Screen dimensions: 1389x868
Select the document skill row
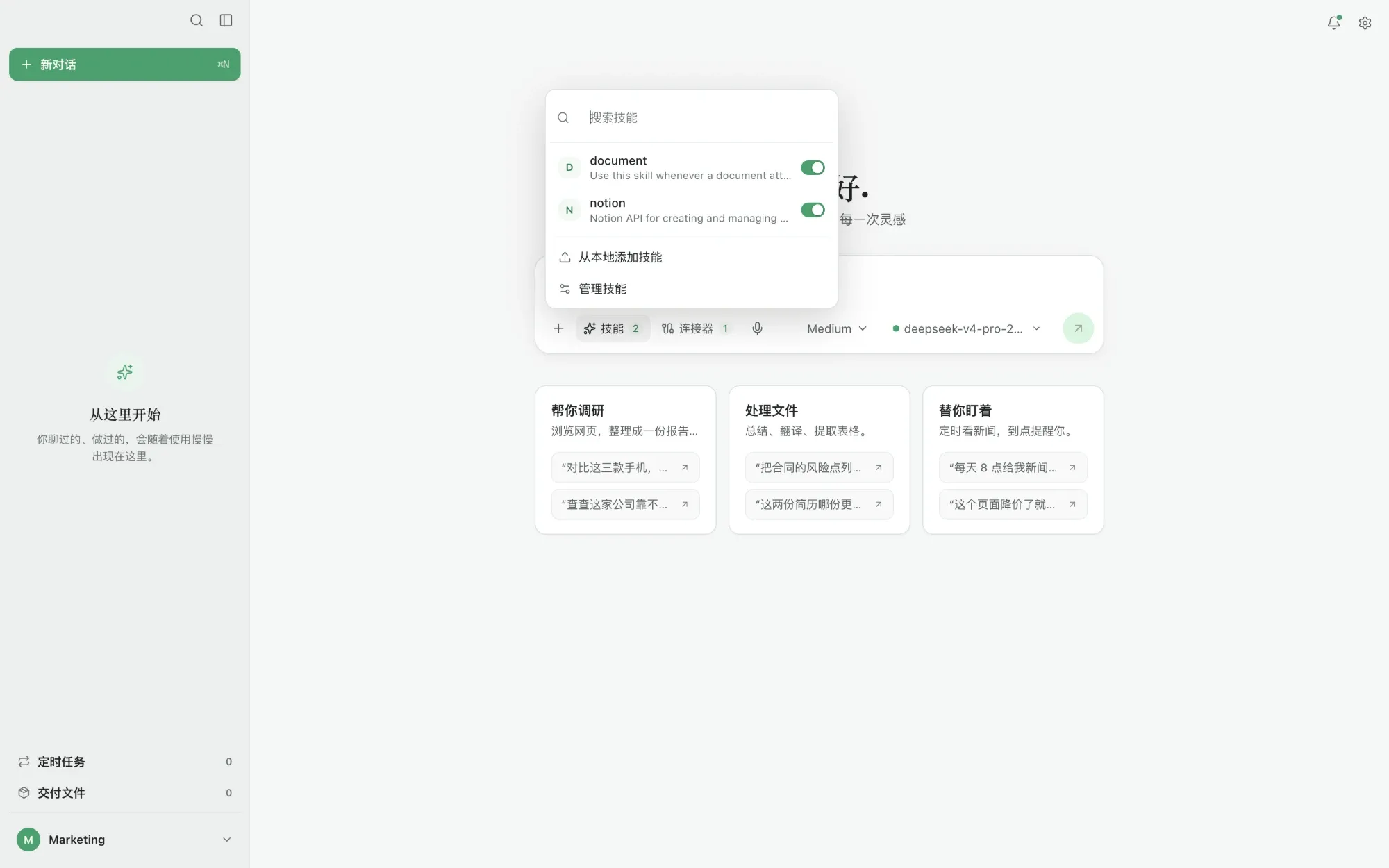click(x=691, y=167)
